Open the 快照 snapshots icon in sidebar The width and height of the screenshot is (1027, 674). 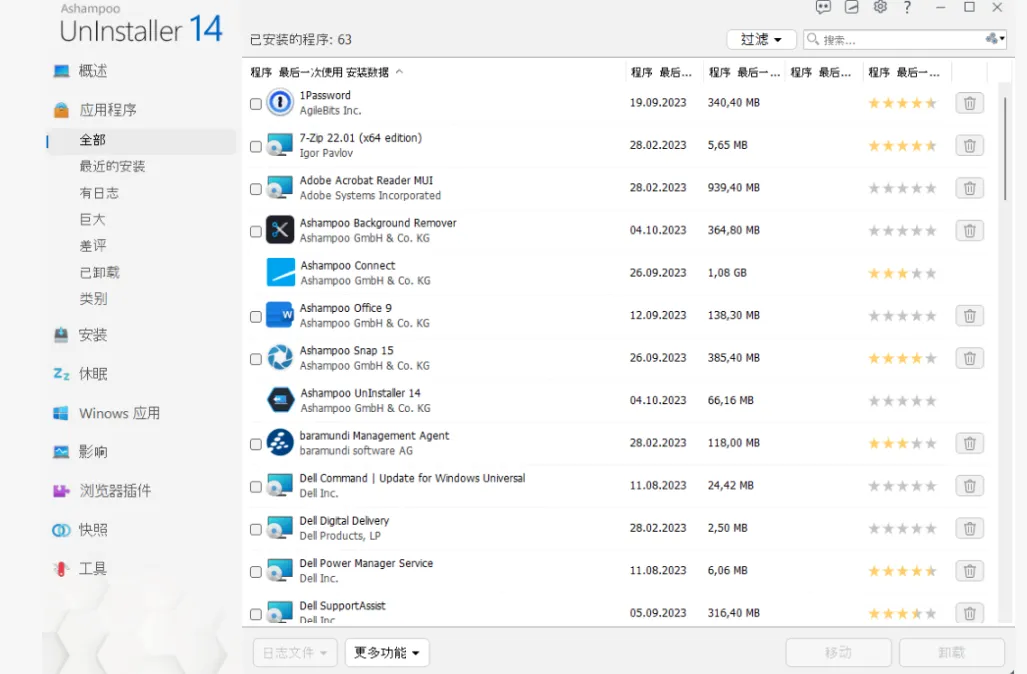(x=61, y=530)
